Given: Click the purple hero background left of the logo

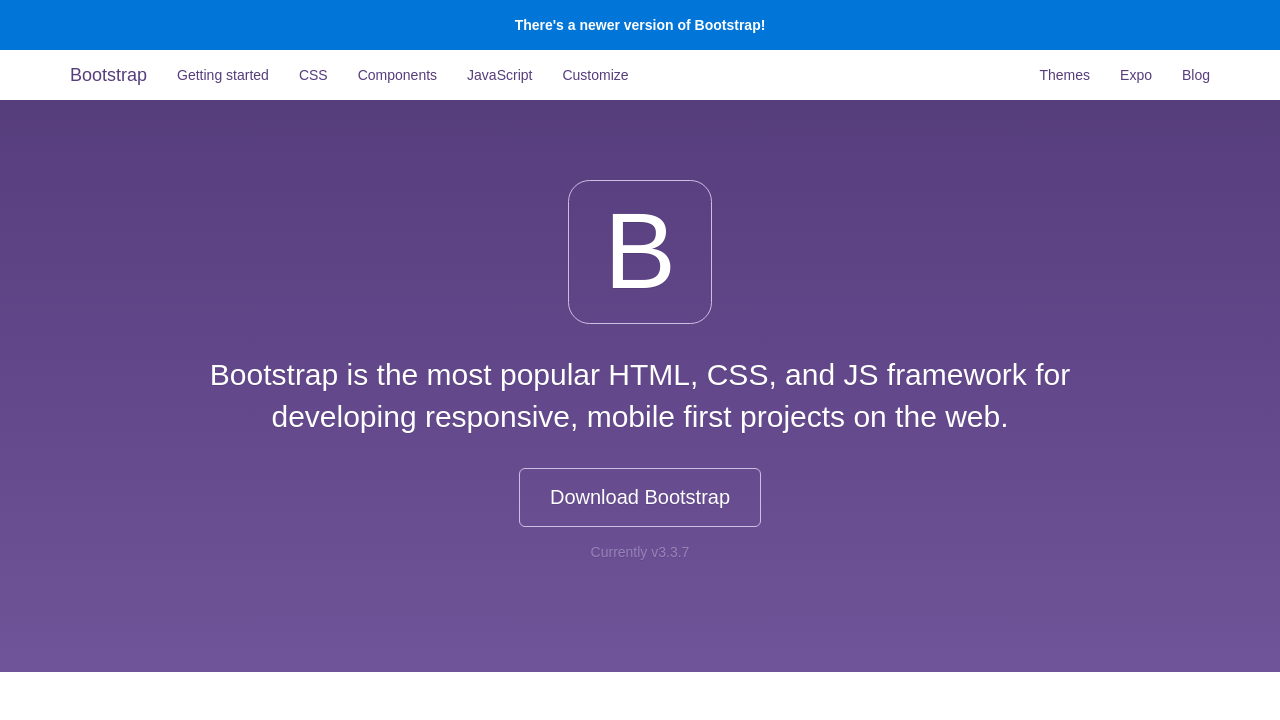Looking at the screenshot, I should (x=300, y=250).
